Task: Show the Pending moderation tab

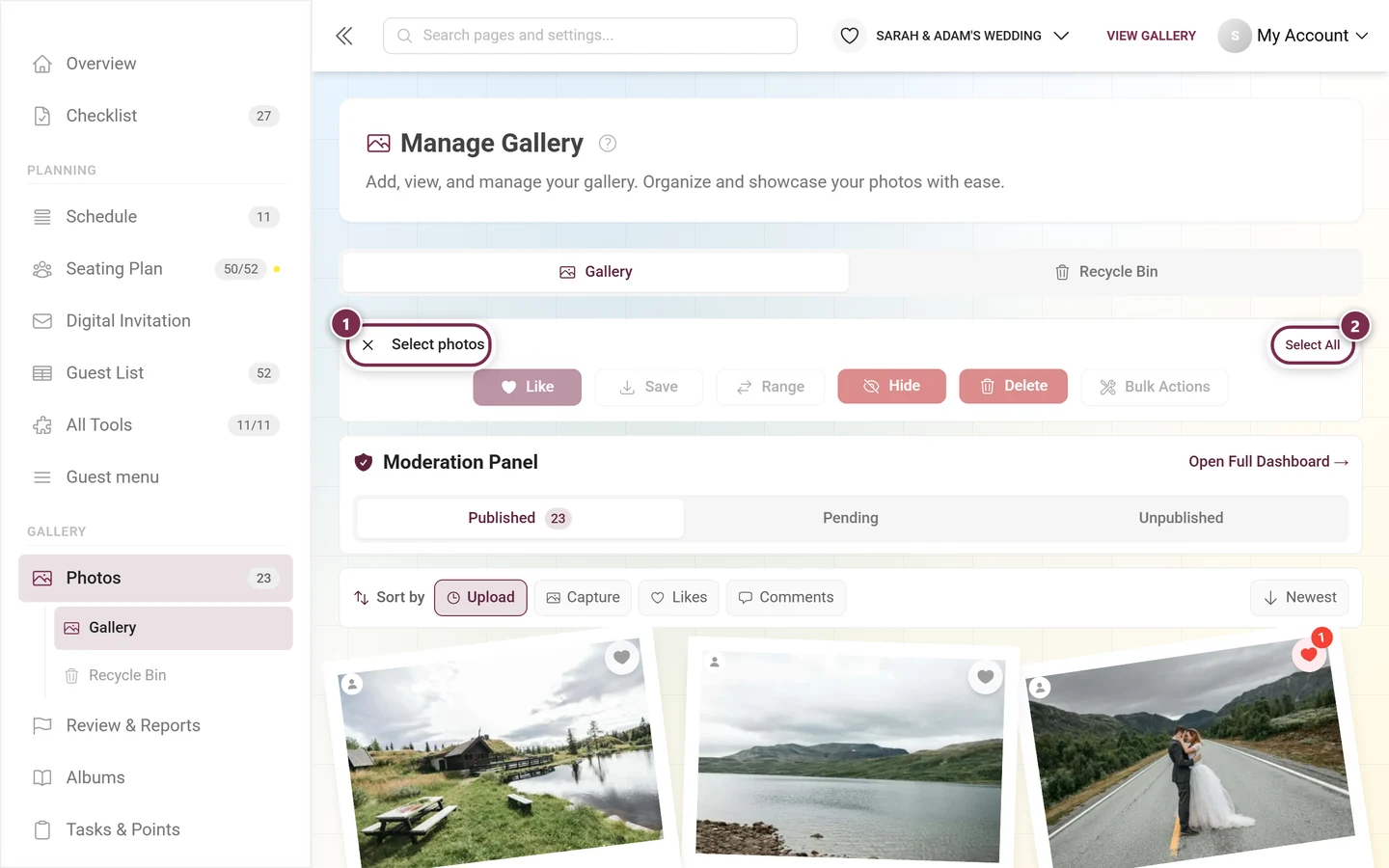Action: coord(851,518)
